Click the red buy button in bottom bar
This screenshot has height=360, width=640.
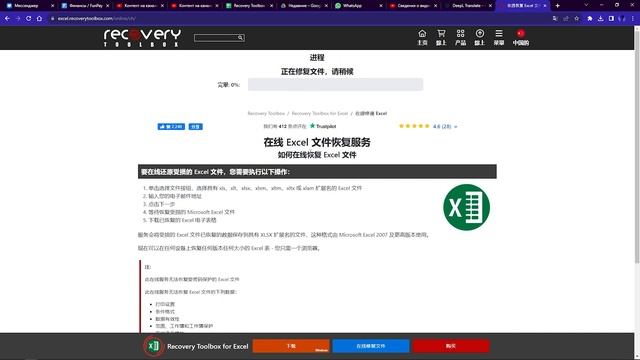[x=451, y=346]
